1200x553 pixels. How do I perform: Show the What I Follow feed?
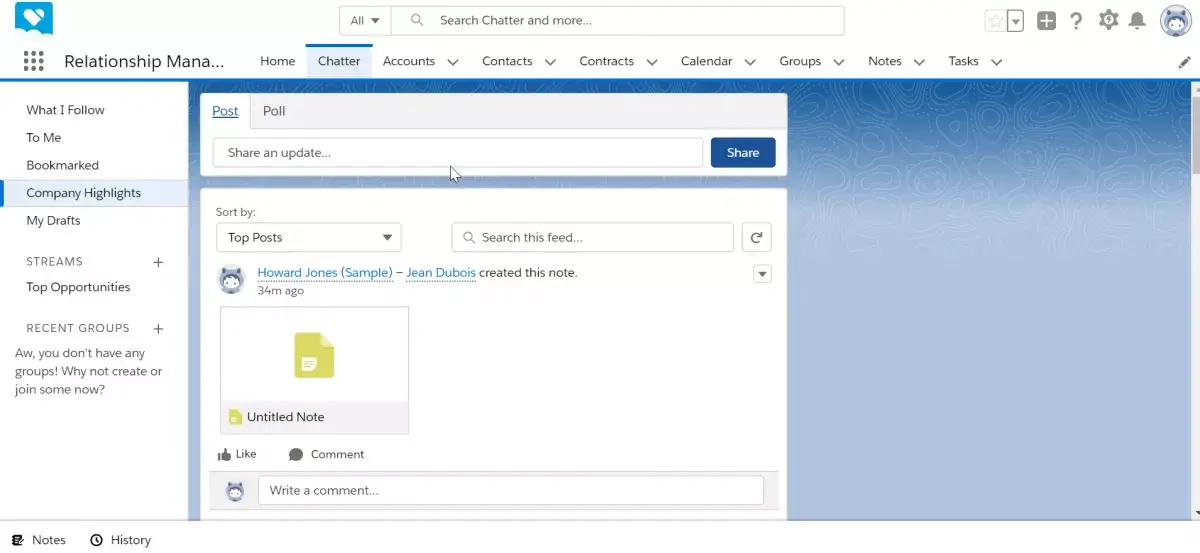click(x=65, y=110)
